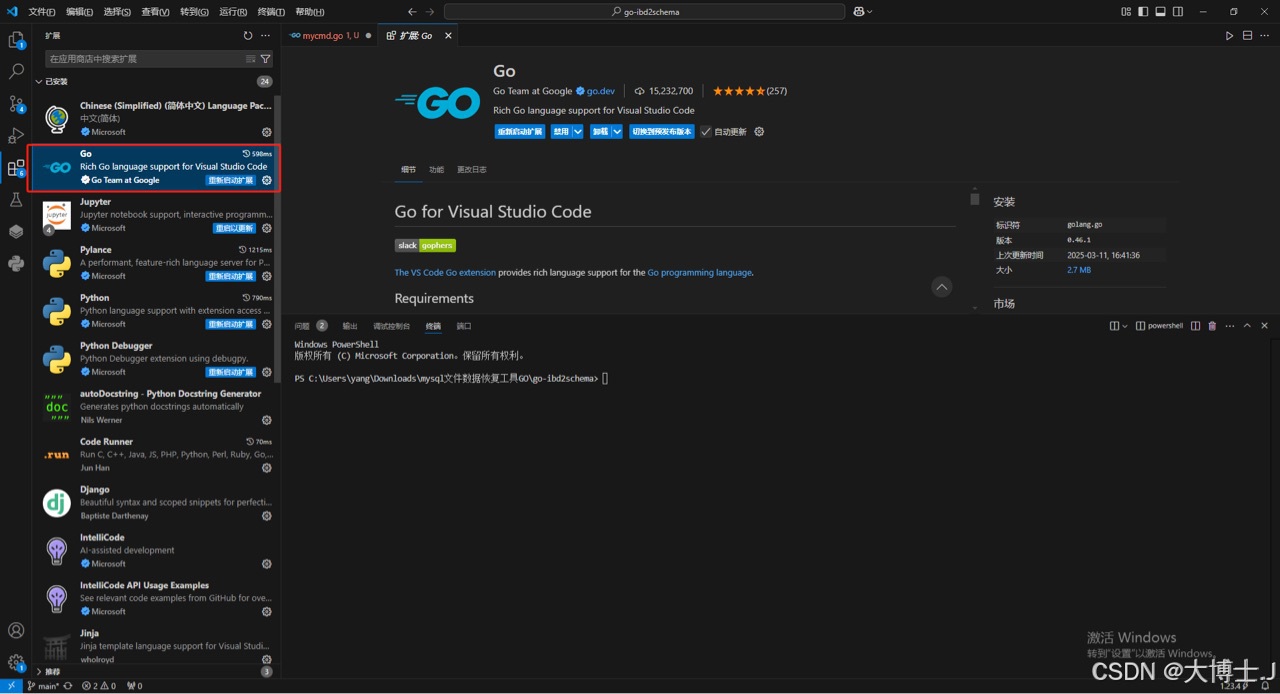Focus the extension marketplace search field

click(x=145, y=59)
